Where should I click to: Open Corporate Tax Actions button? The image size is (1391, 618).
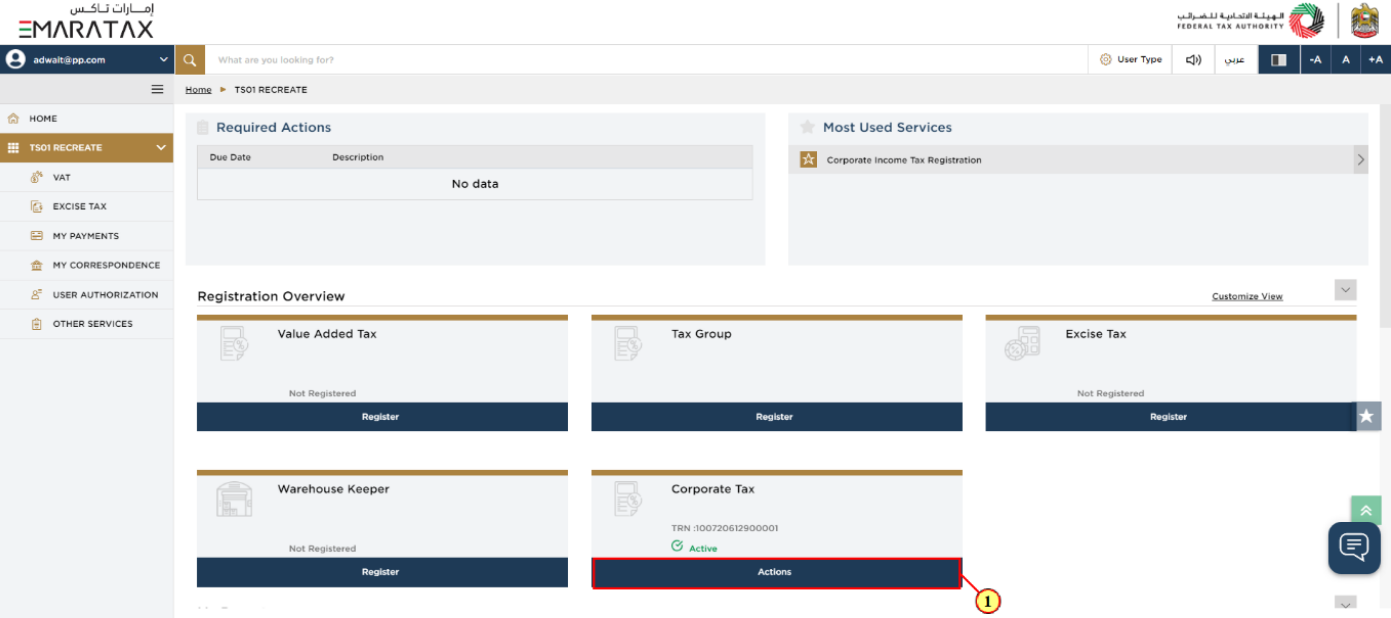pos(776,572)
